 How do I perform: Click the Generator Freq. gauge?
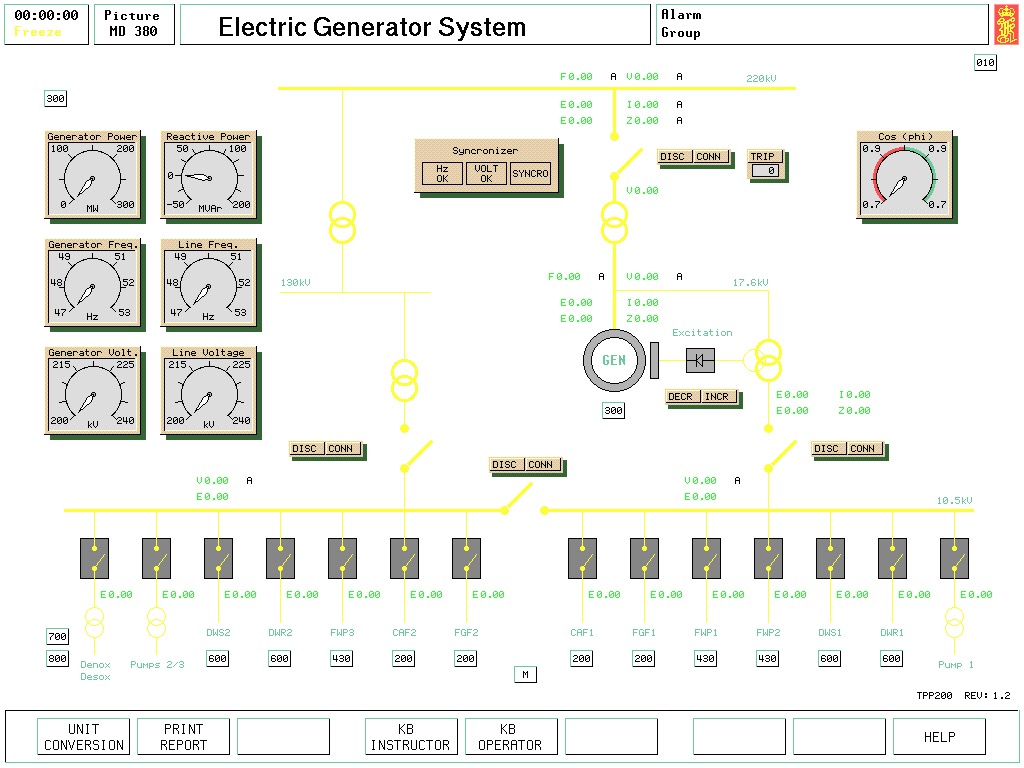click(x=92, y=282)
